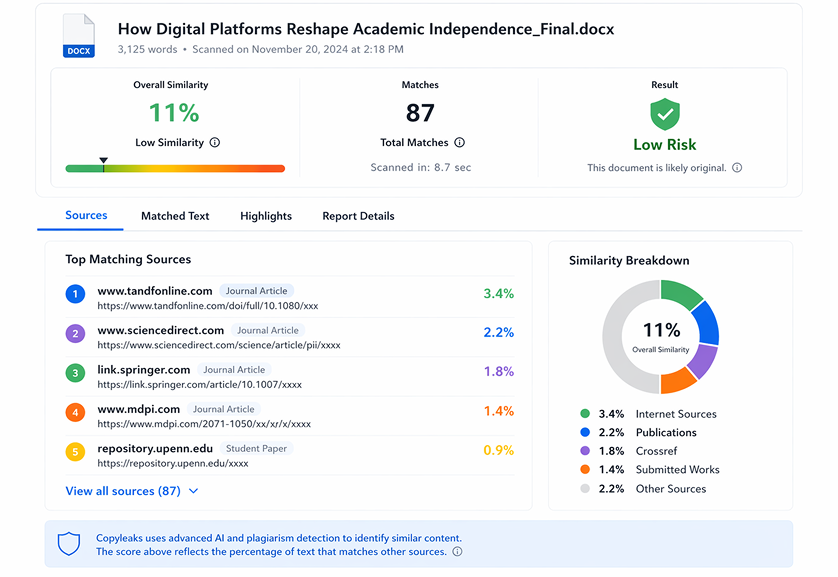The width and height of the screenshot is (838, 577).
Task: Click the blue shield icon in Copyleaks banner
Action: (69, 544)
